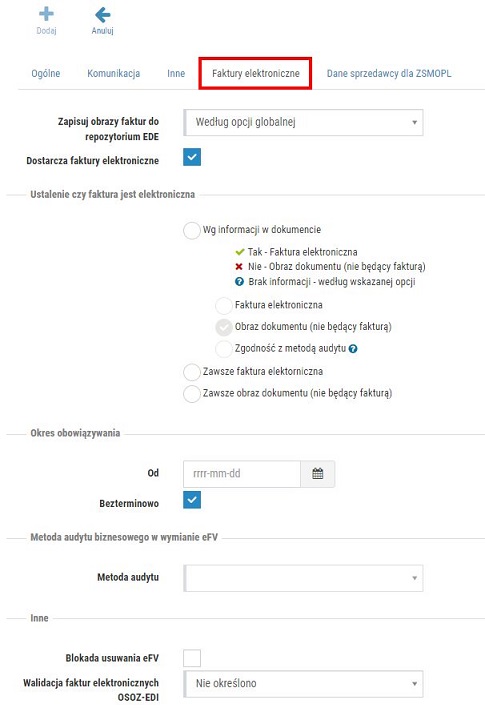Screen dimensions: 485x708
Task: Open the Według opcji globalnej dropdown
Action: pos(303,122)
